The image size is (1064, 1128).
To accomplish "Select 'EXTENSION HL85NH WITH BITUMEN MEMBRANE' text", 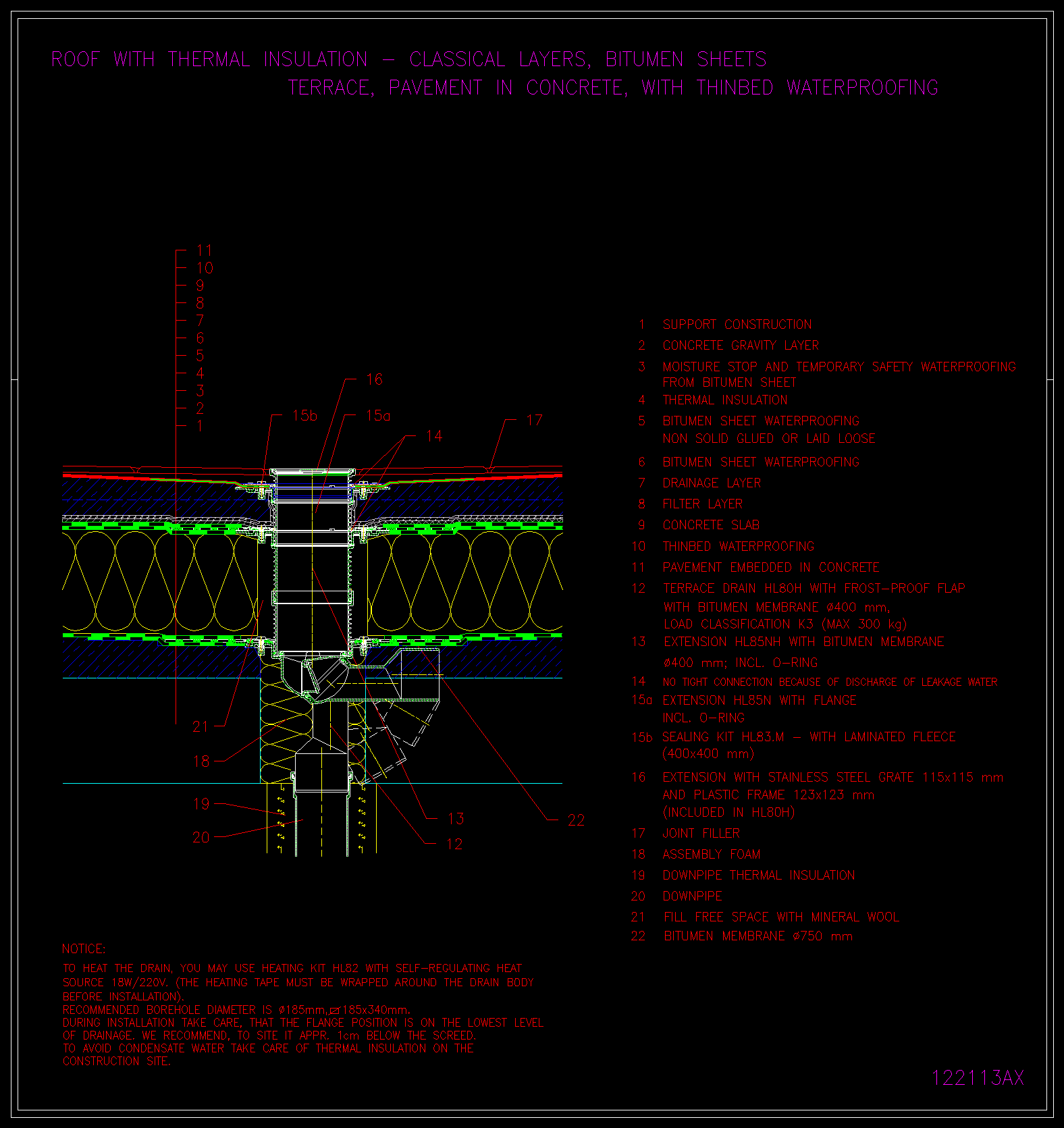I will tap(804, 642).
